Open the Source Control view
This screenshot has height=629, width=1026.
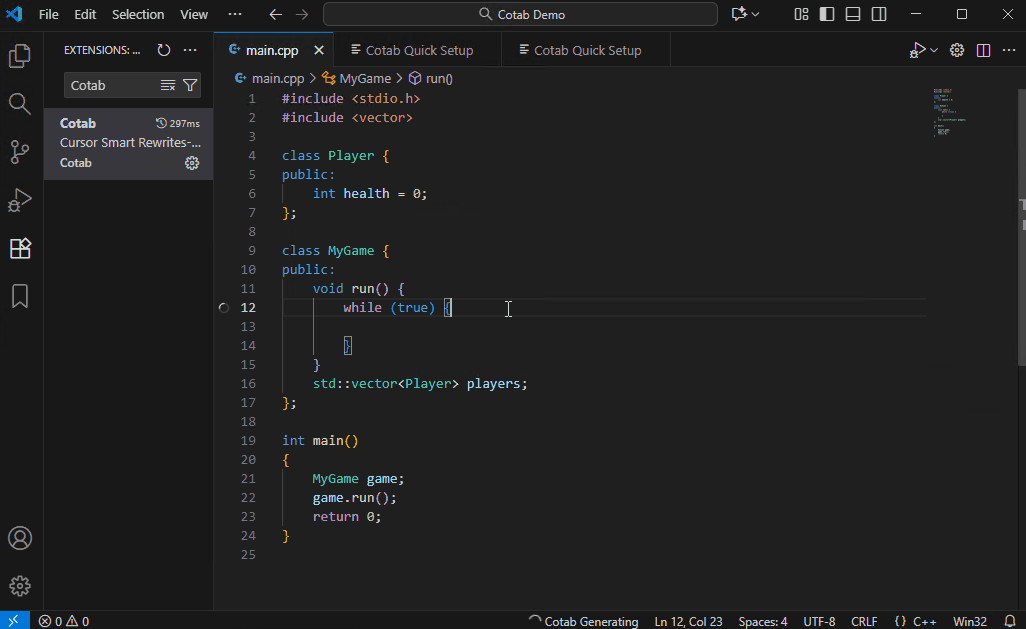pos(20,151)
